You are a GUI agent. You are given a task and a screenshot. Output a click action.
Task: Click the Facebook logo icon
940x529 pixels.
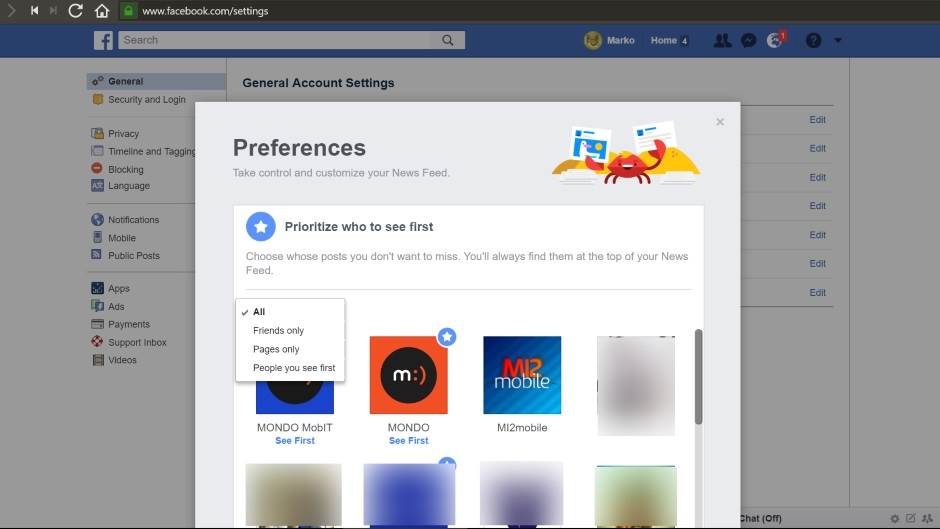(x=103, y=41)
